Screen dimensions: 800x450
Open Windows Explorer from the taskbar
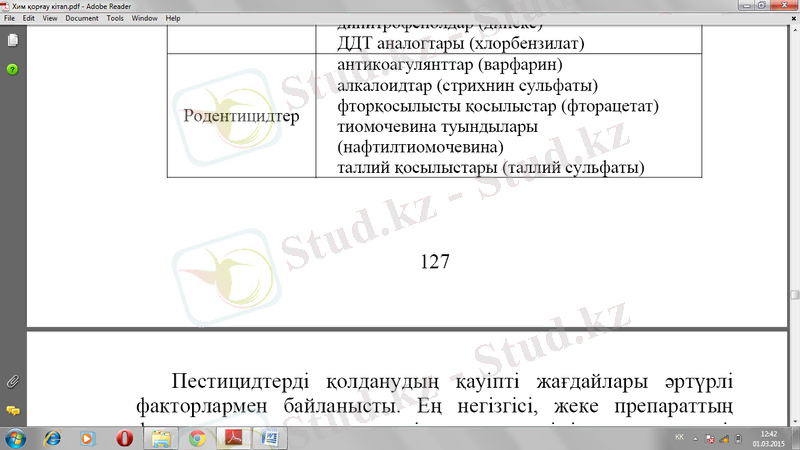(161, 438)
